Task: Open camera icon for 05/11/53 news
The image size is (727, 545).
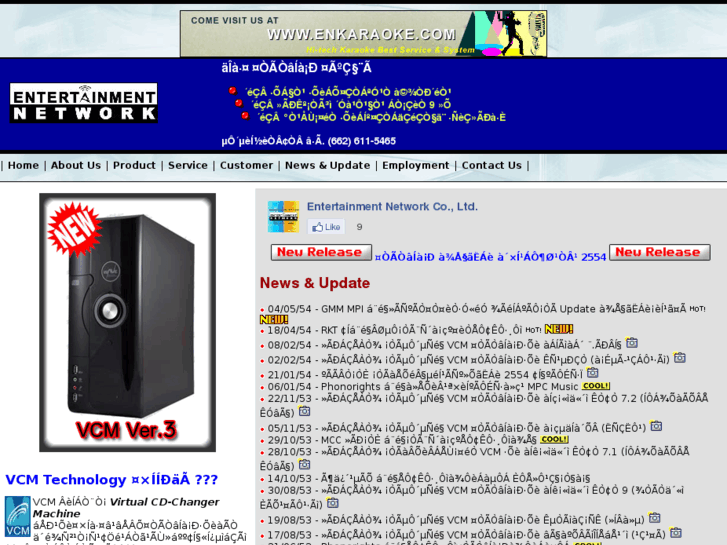Action: coord(656,426)
